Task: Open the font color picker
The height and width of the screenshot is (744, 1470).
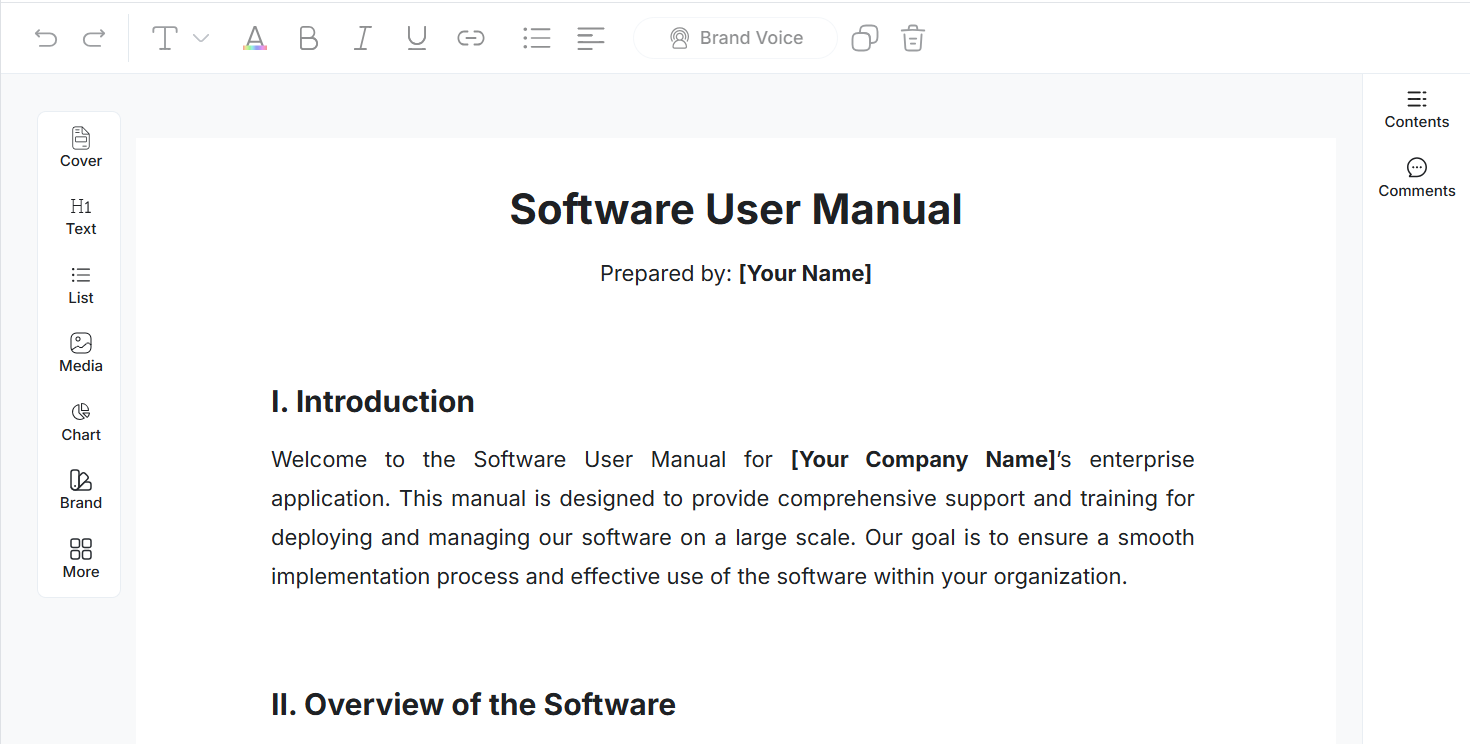Action: pyautogui.click(x=254, y=37)
